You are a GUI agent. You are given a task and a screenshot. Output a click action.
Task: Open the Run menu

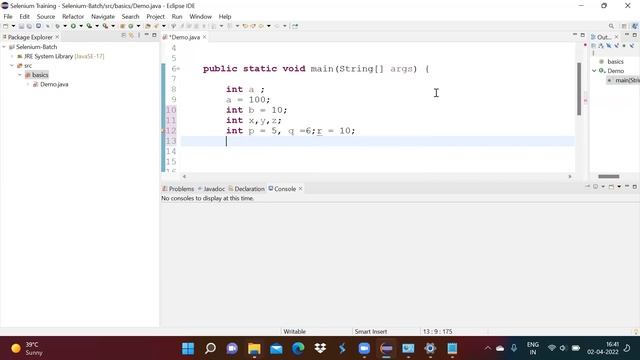(177, 17)
